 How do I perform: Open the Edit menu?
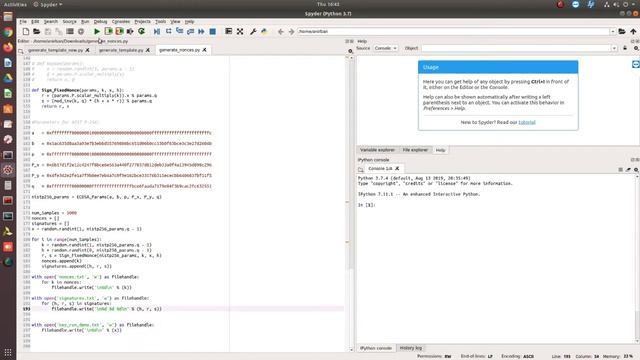(35, 22)
